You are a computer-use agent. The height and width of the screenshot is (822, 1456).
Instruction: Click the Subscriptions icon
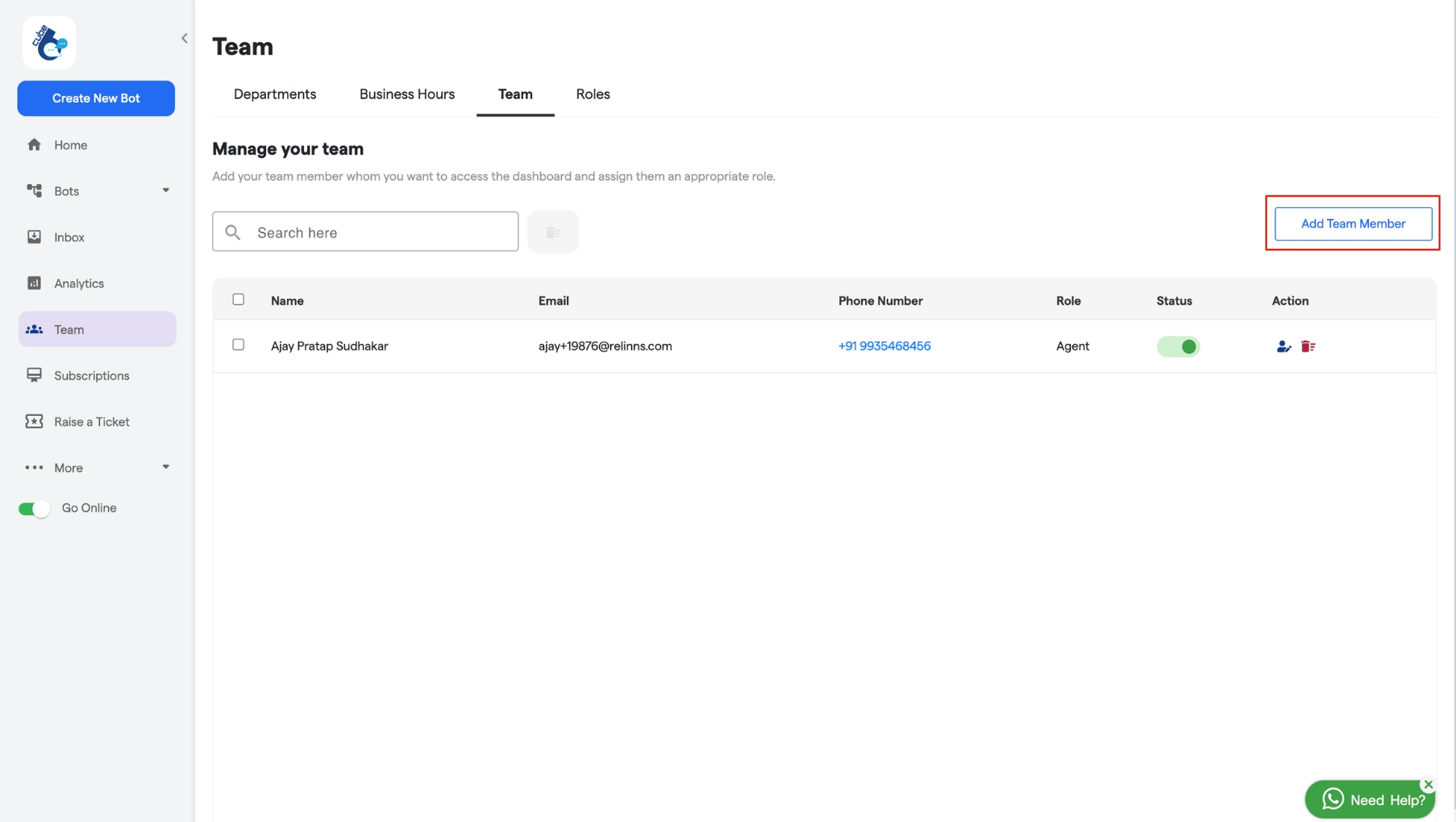click(34, 376)
